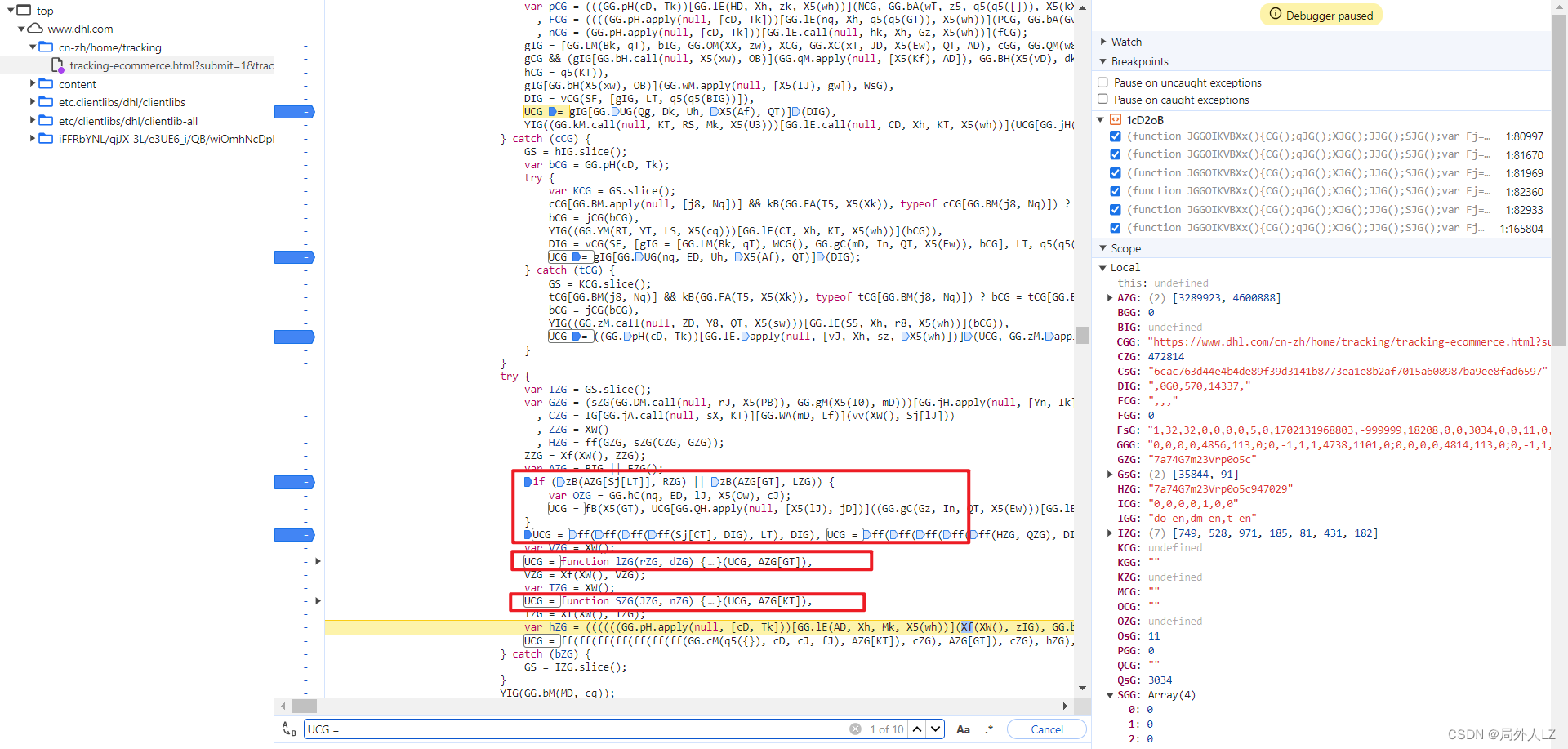Click the CZG value 472814

click(x=1166, y=357)
